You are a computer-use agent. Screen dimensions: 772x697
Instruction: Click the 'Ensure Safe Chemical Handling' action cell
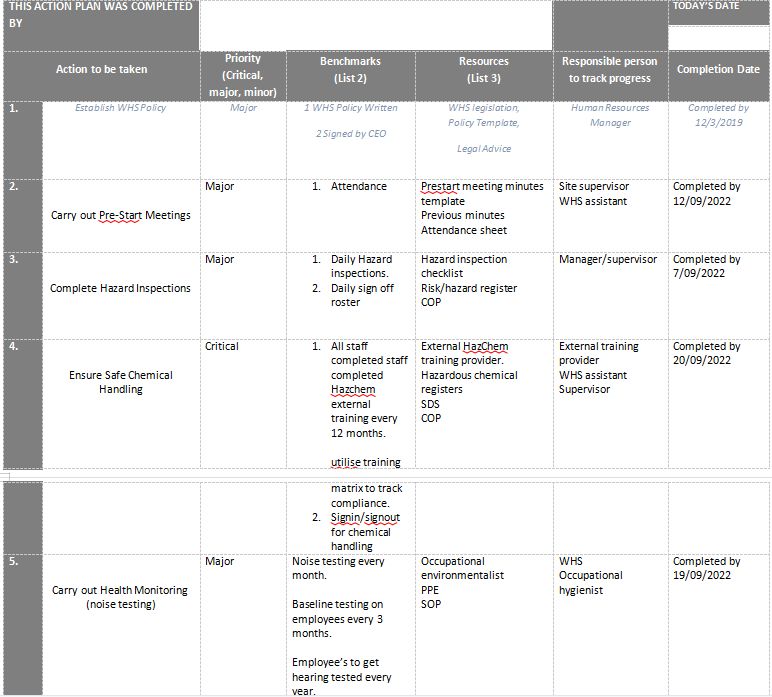[x=120, y=382]
